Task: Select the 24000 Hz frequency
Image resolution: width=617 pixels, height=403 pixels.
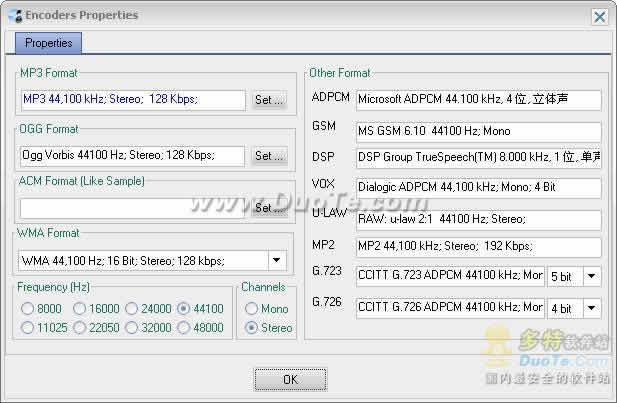Action: 148,309
